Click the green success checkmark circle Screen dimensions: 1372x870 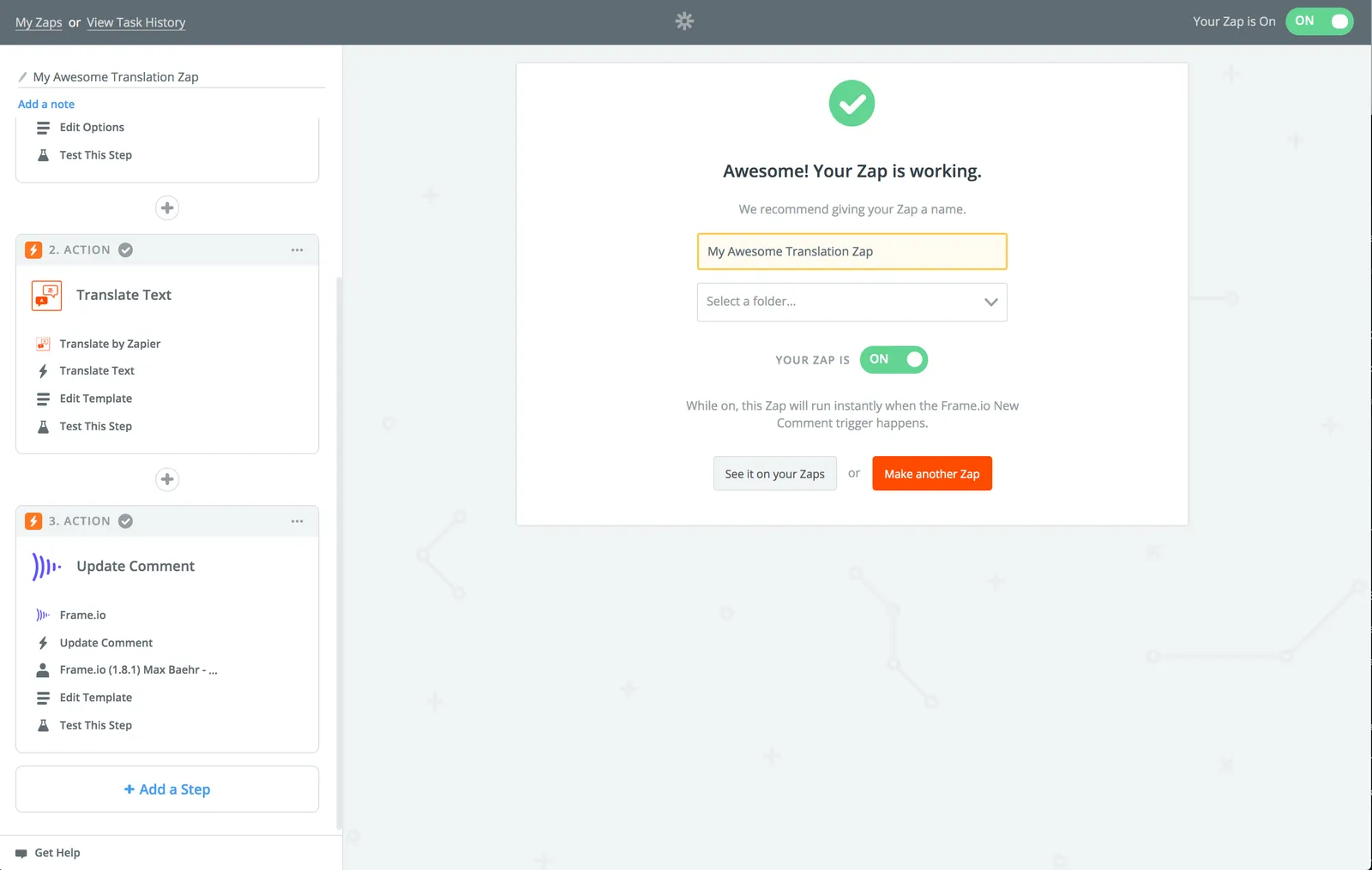click(851, 103)
